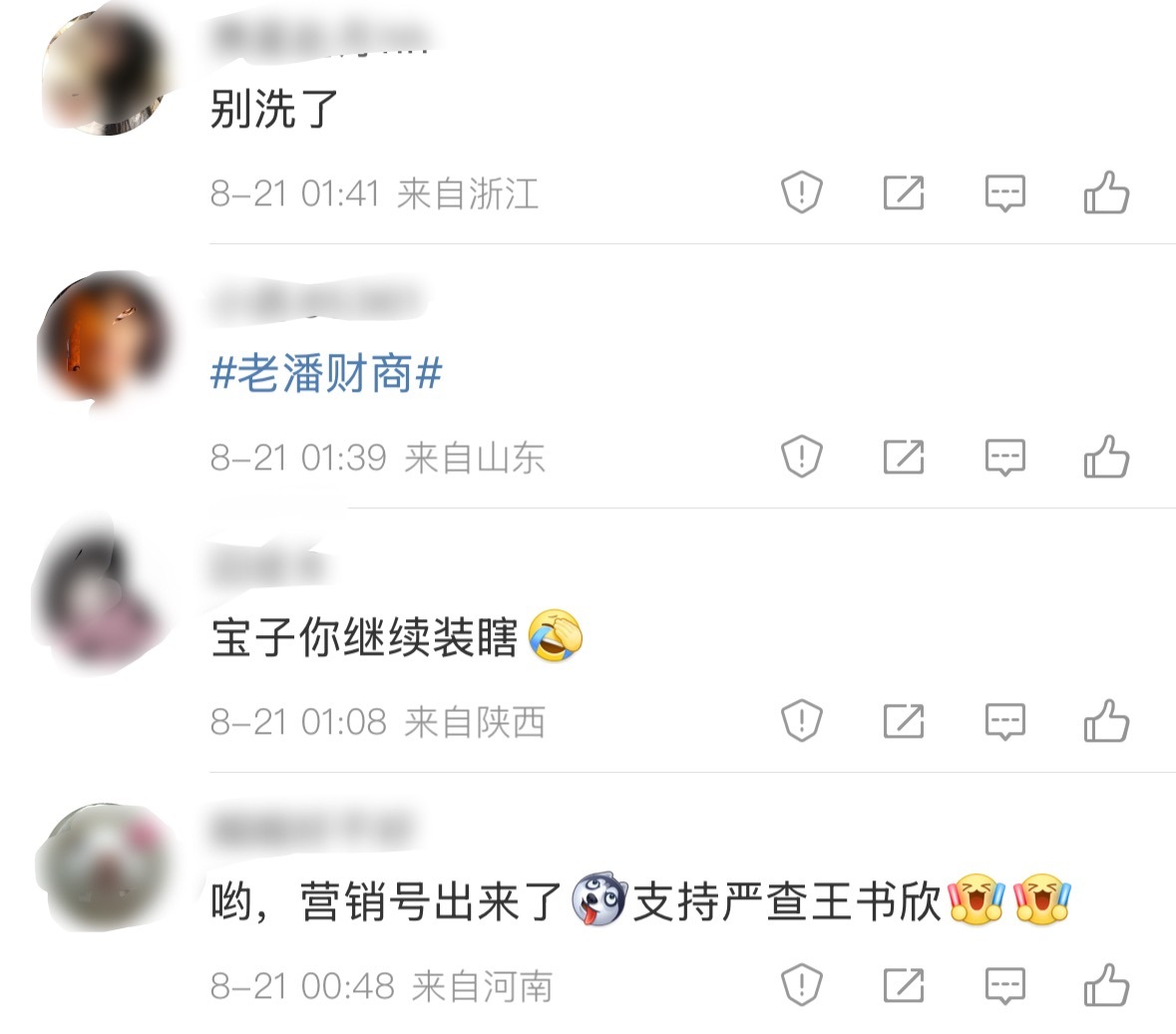Reply to the comment from 山东

pos(1005,458)
